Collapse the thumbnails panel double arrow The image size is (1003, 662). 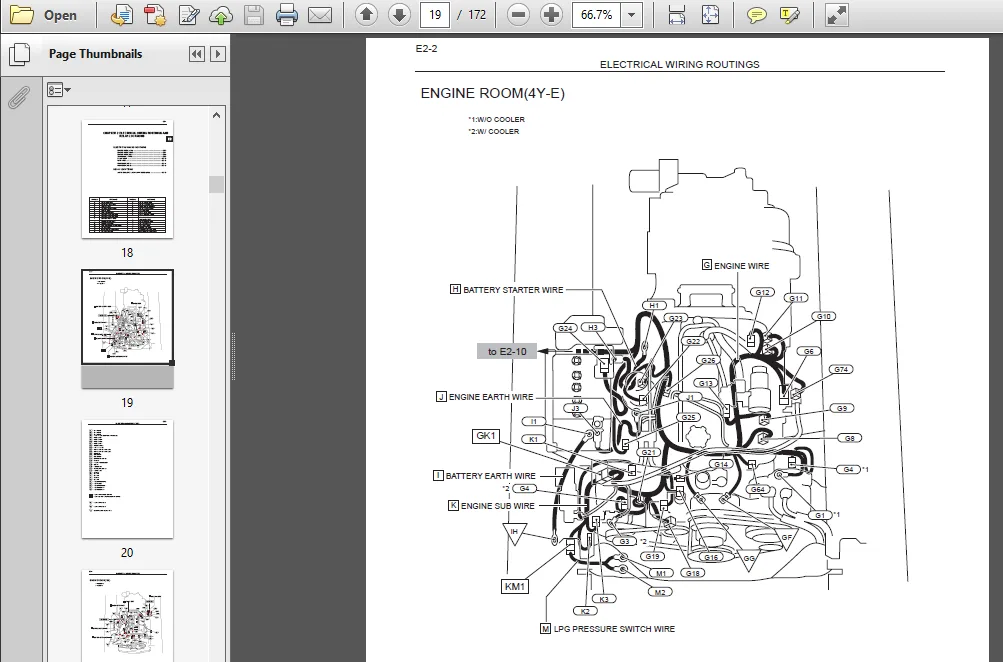197,54
